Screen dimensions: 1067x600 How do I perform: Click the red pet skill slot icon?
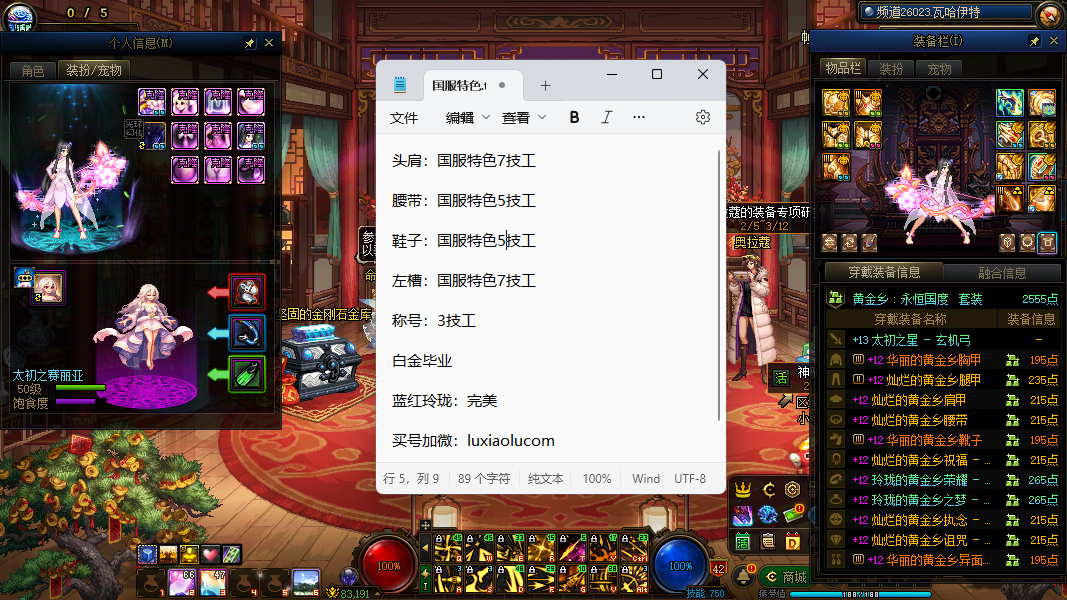[247, 292]
